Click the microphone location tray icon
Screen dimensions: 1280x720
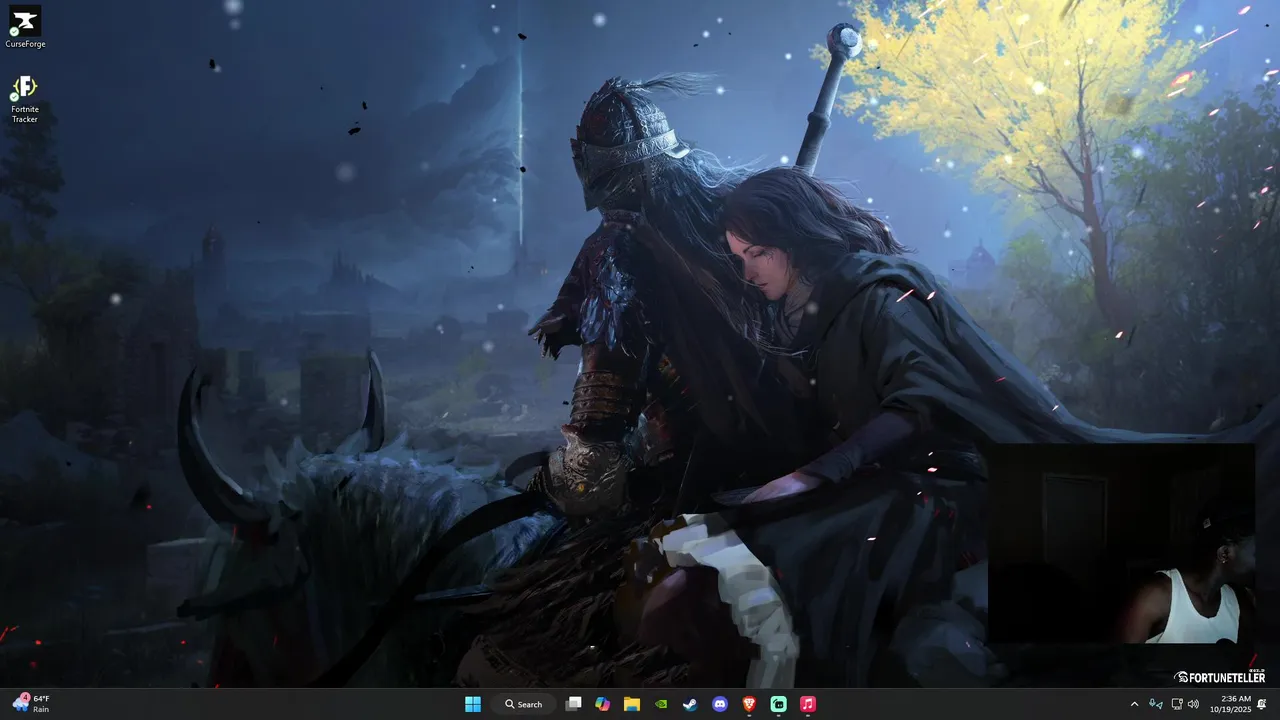[x=1157, y=704]
